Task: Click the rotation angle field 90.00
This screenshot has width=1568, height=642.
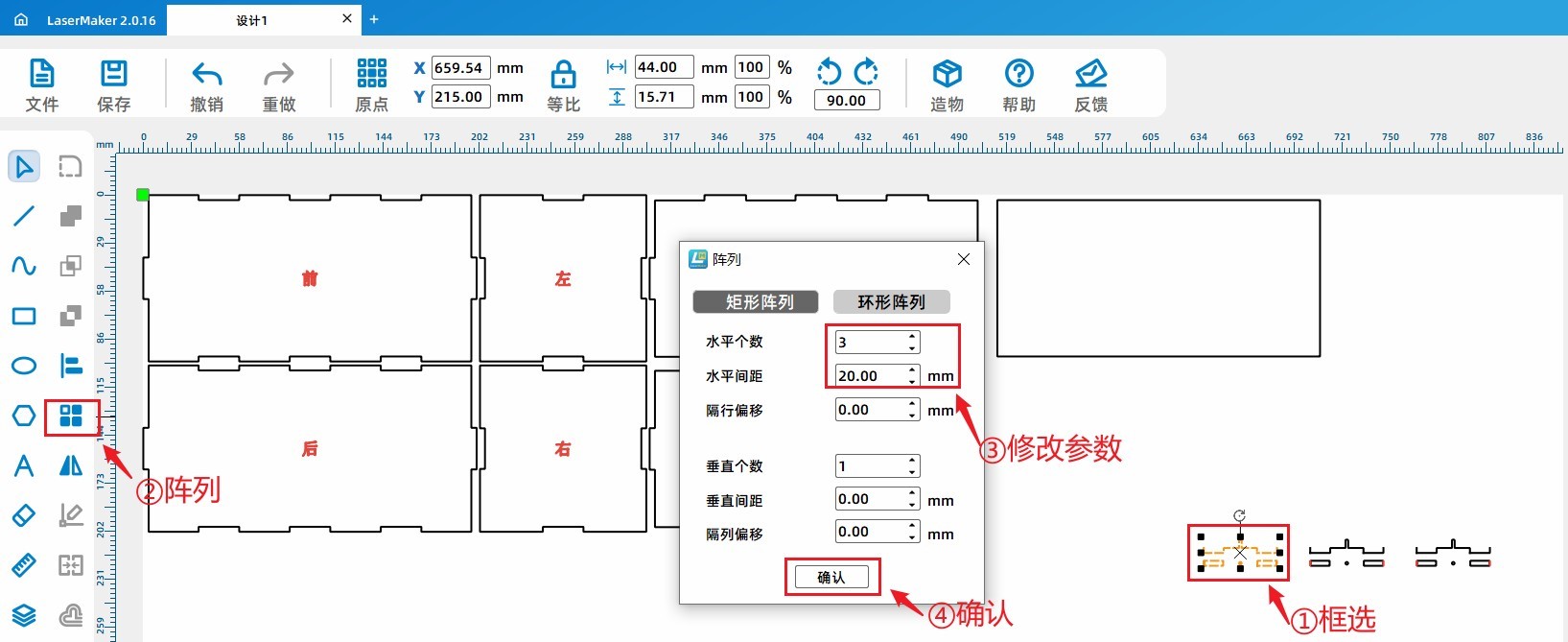Action: (x=846, y=100)
